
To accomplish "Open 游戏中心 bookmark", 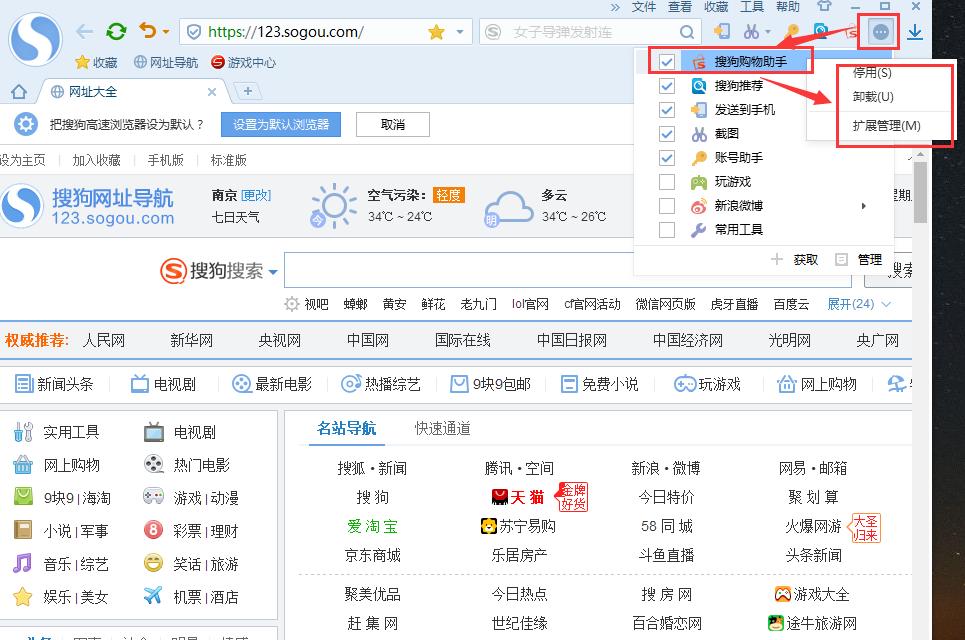I will (x=244, y=62).
